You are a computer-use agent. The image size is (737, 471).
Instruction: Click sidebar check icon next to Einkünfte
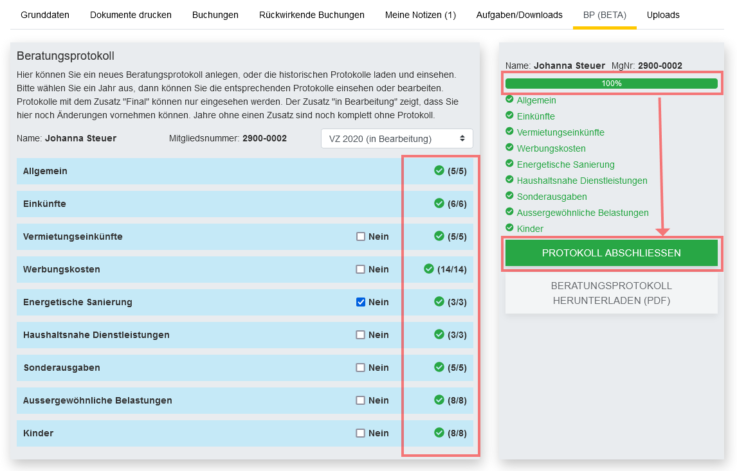(x=510, y=115)
